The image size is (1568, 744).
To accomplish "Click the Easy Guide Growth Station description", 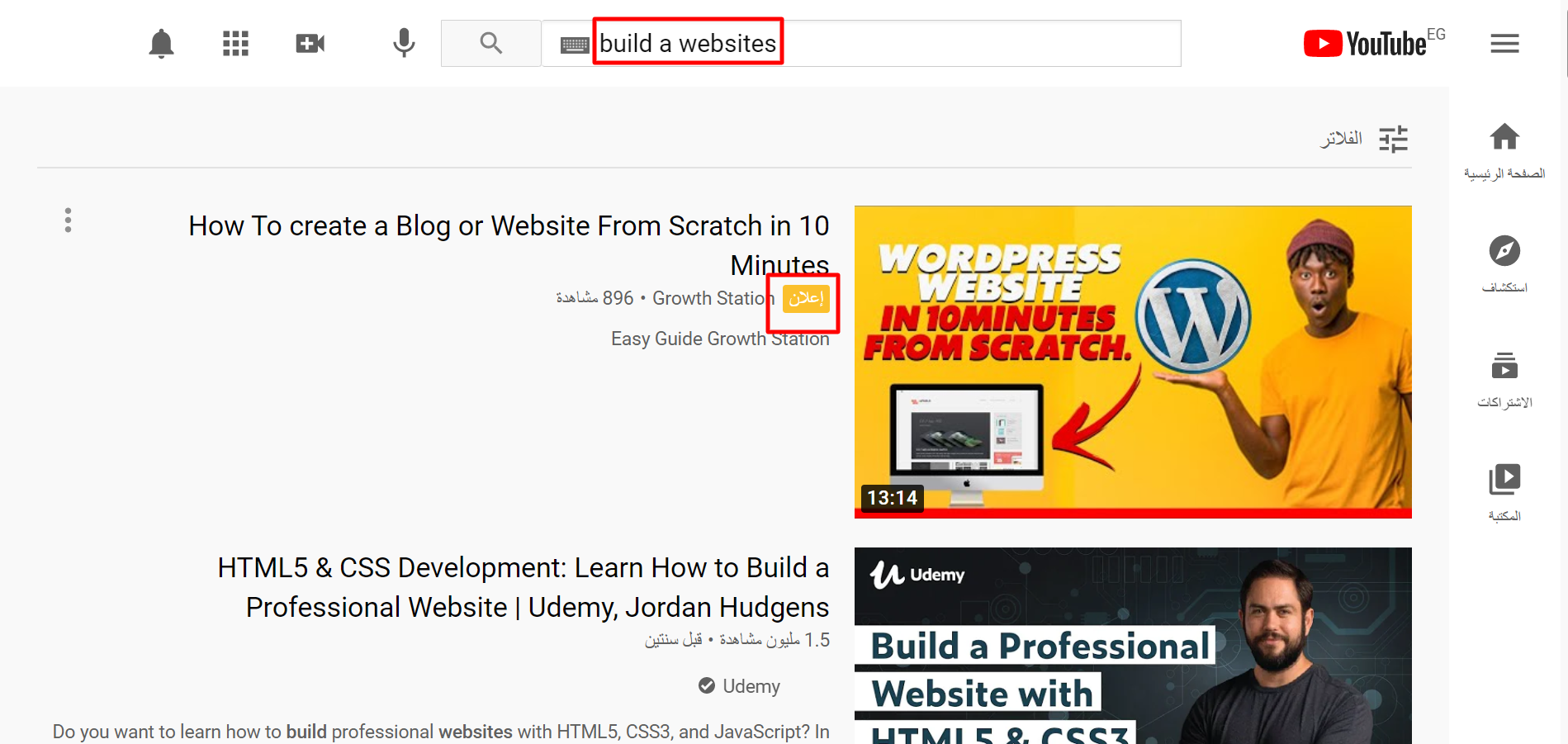I will click(720, 339).
